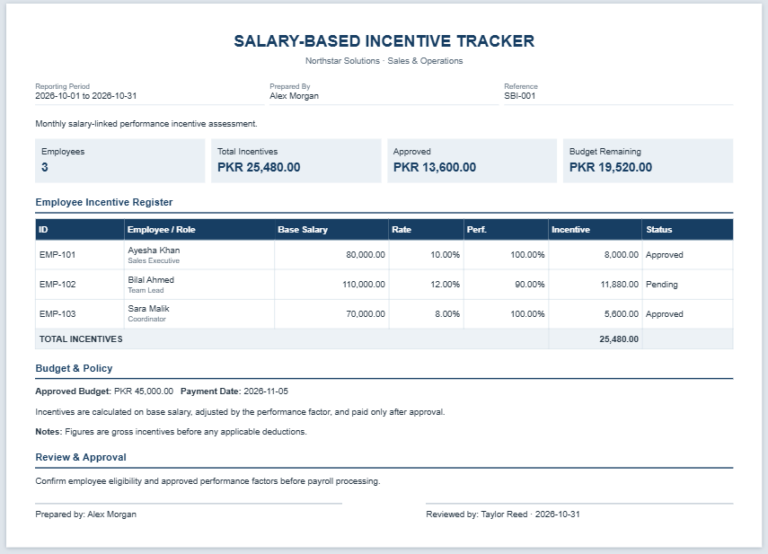Click the Pending status cell
The image size is (768, 554).
point(687,285)
